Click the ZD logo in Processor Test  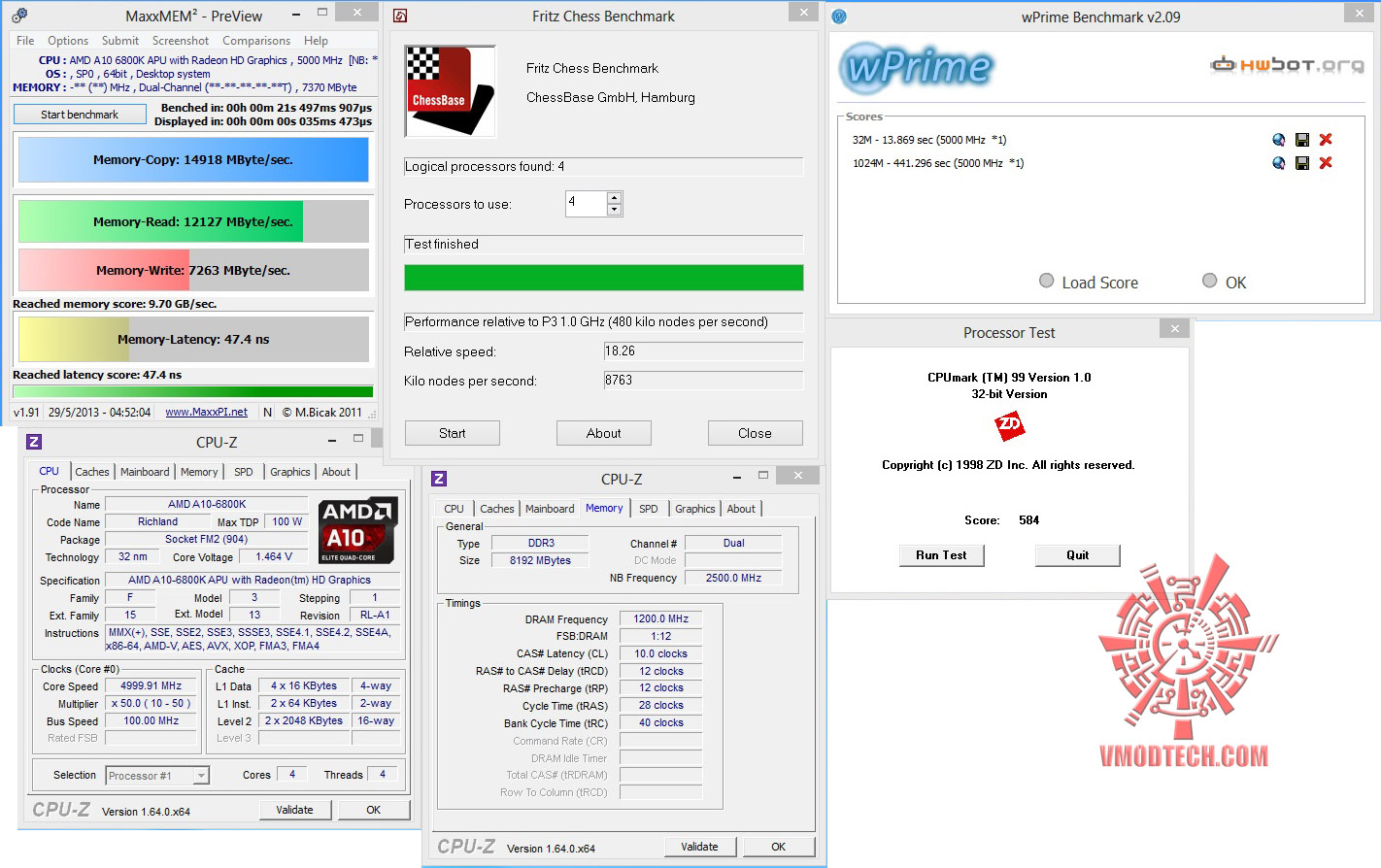(1010, 425)
